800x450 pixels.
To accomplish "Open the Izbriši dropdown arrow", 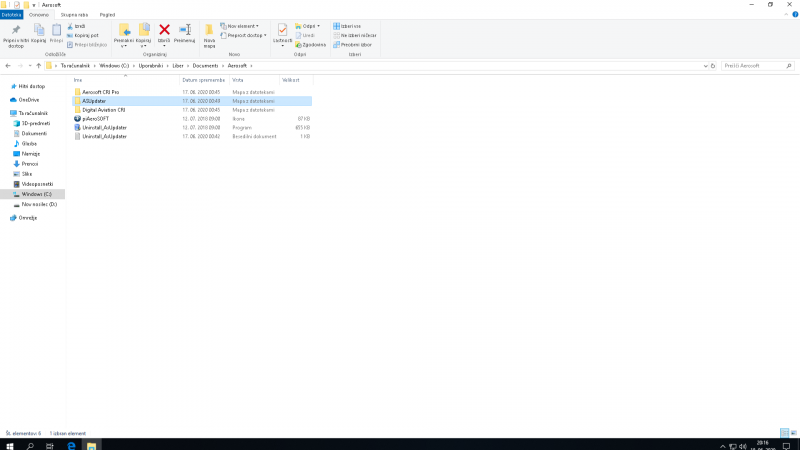I will 164,46.
